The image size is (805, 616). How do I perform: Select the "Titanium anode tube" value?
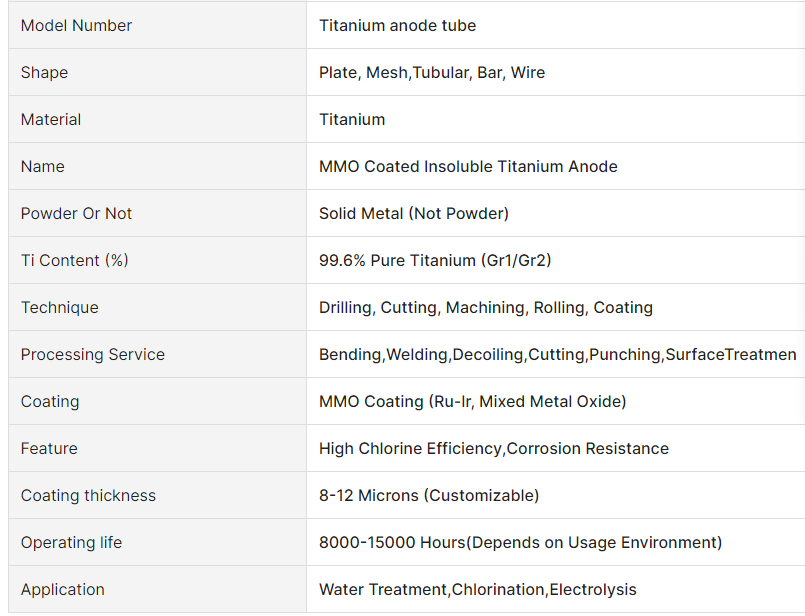point(397,26)
